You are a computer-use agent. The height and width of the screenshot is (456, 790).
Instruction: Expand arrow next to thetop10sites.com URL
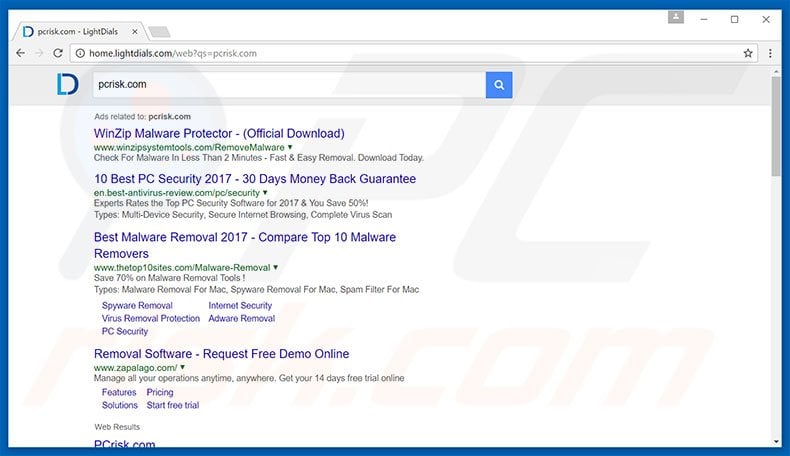click(x=276, y=268)
